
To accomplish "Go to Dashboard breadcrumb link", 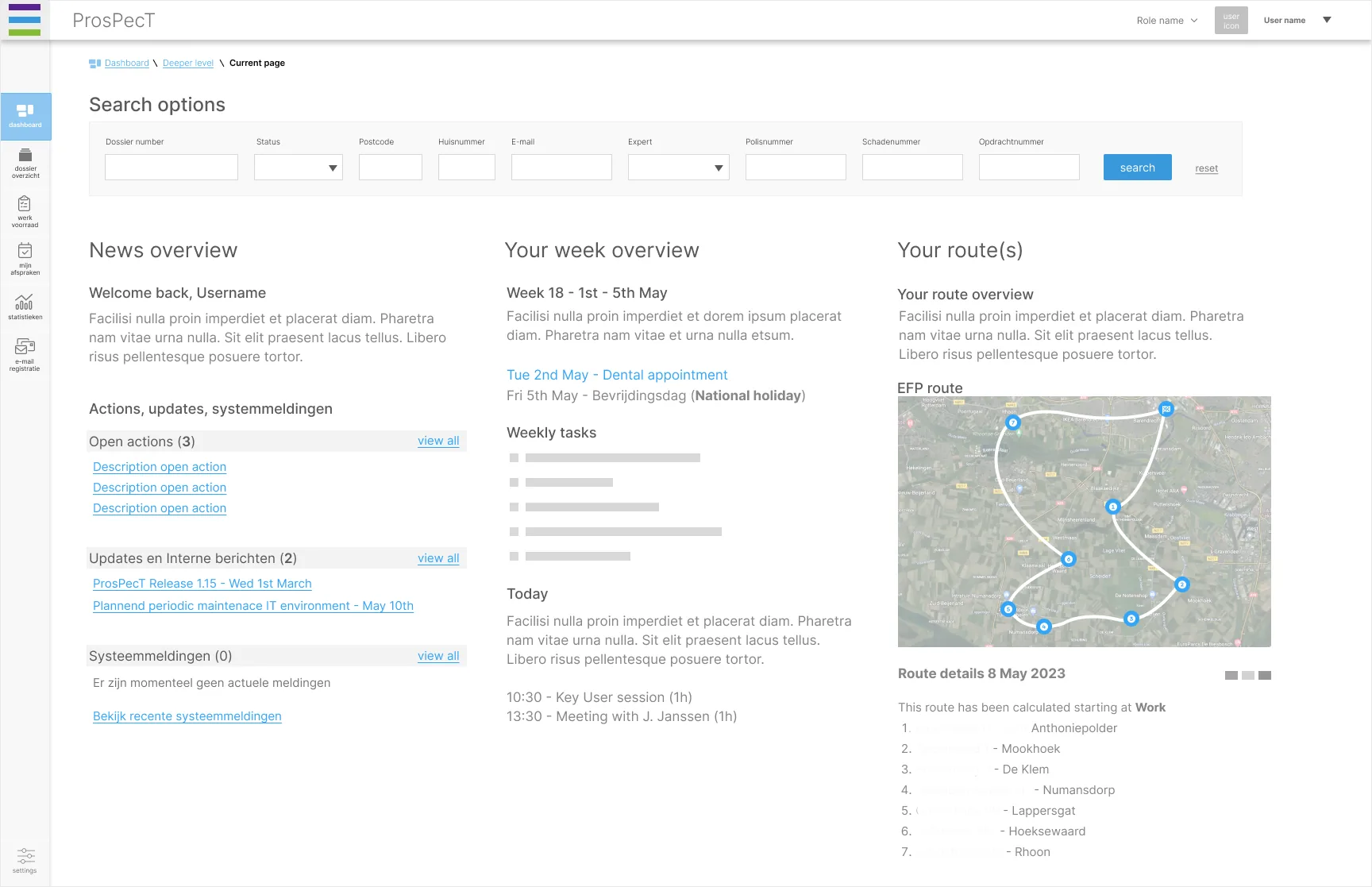I will click(x=127, y=64).
